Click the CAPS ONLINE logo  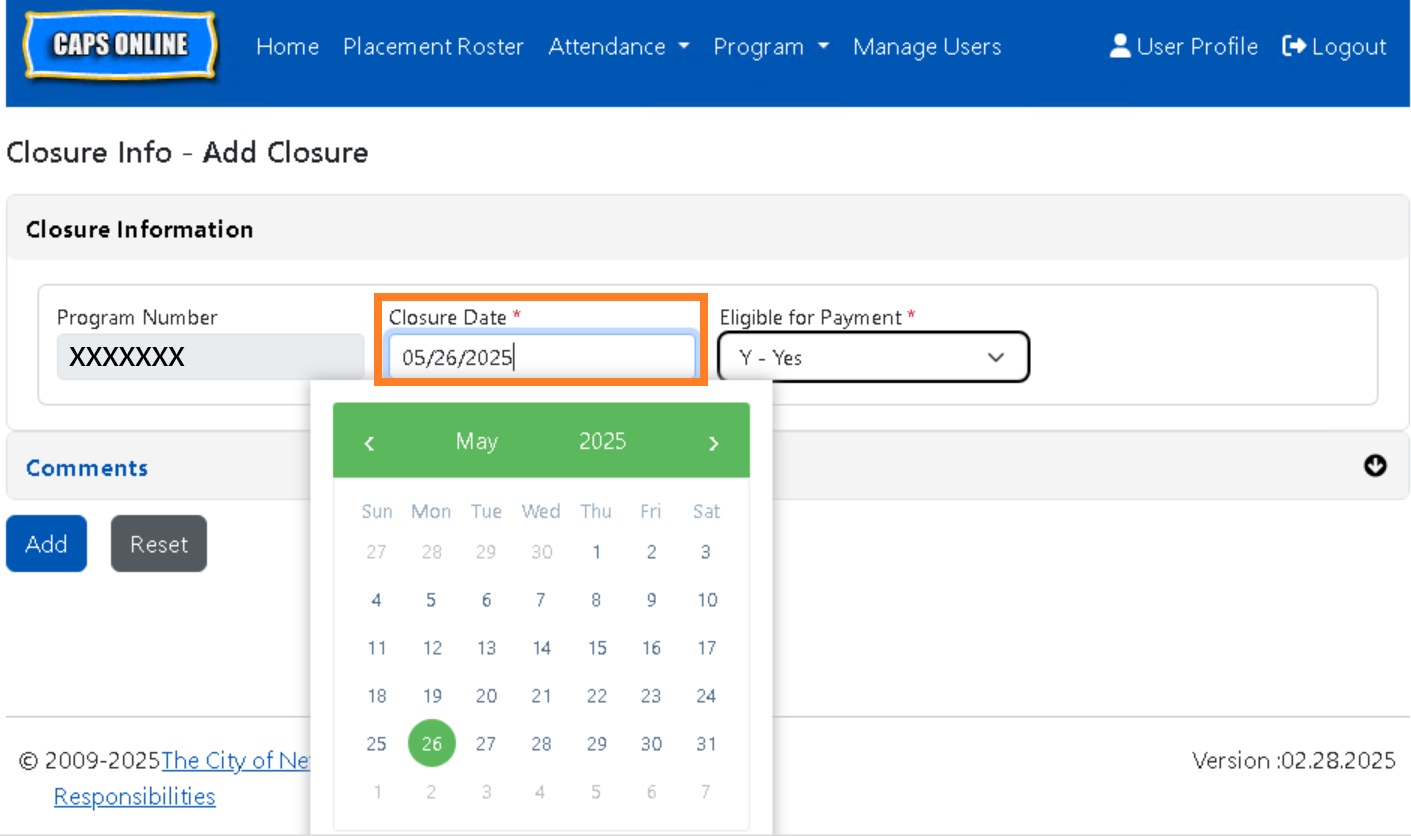120,45
